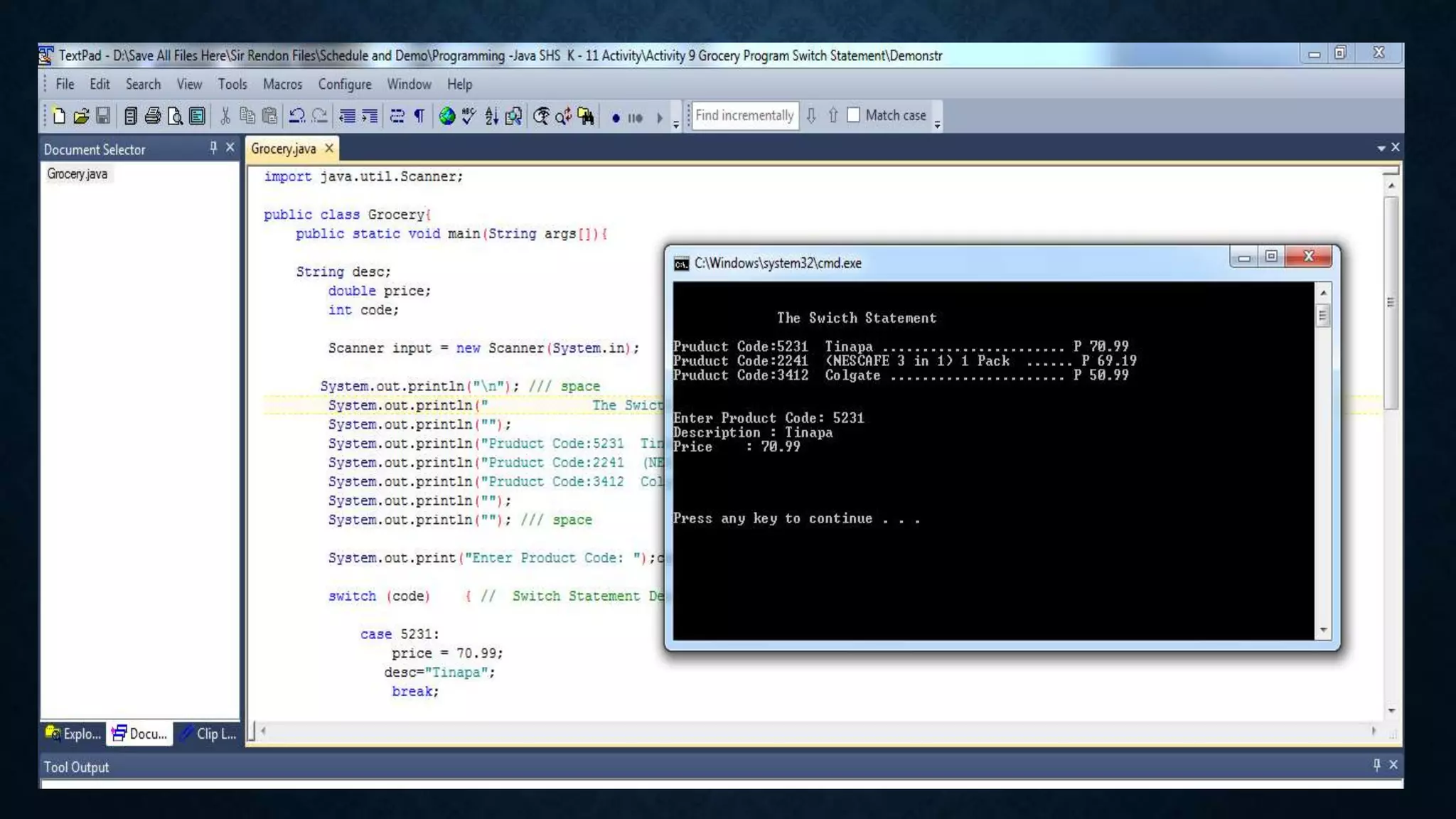The width and height of the screenshot is (1456, 819).
Task: Open the document tabs list dropdown
Action: click(x=1381, y=148)
